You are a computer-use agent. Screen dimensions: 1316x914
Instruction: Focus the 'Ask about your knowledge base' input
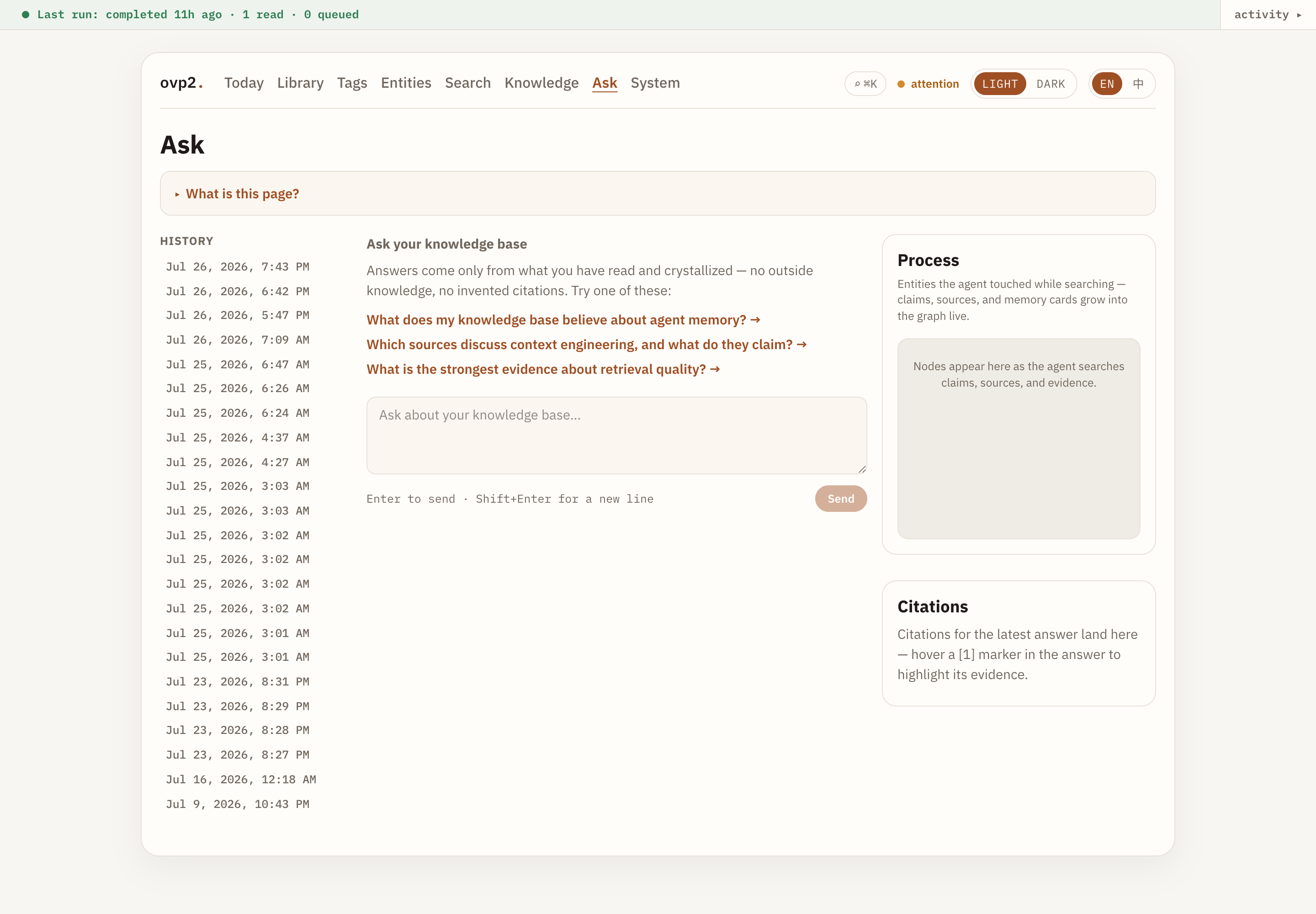pyautogui.click(x=616, y=435)
